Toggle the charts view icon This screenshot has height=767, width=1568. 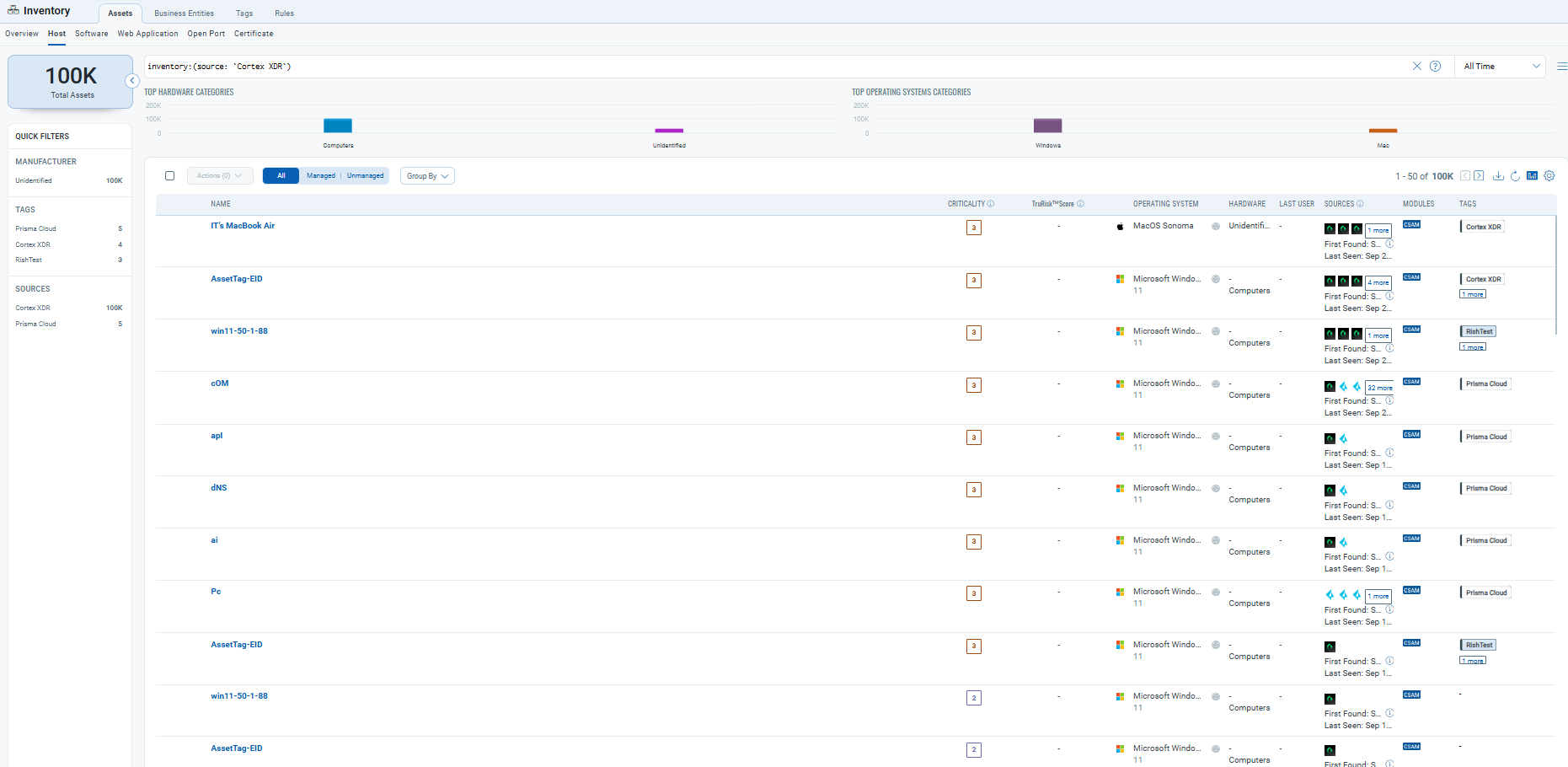(x=1532, y=176)
